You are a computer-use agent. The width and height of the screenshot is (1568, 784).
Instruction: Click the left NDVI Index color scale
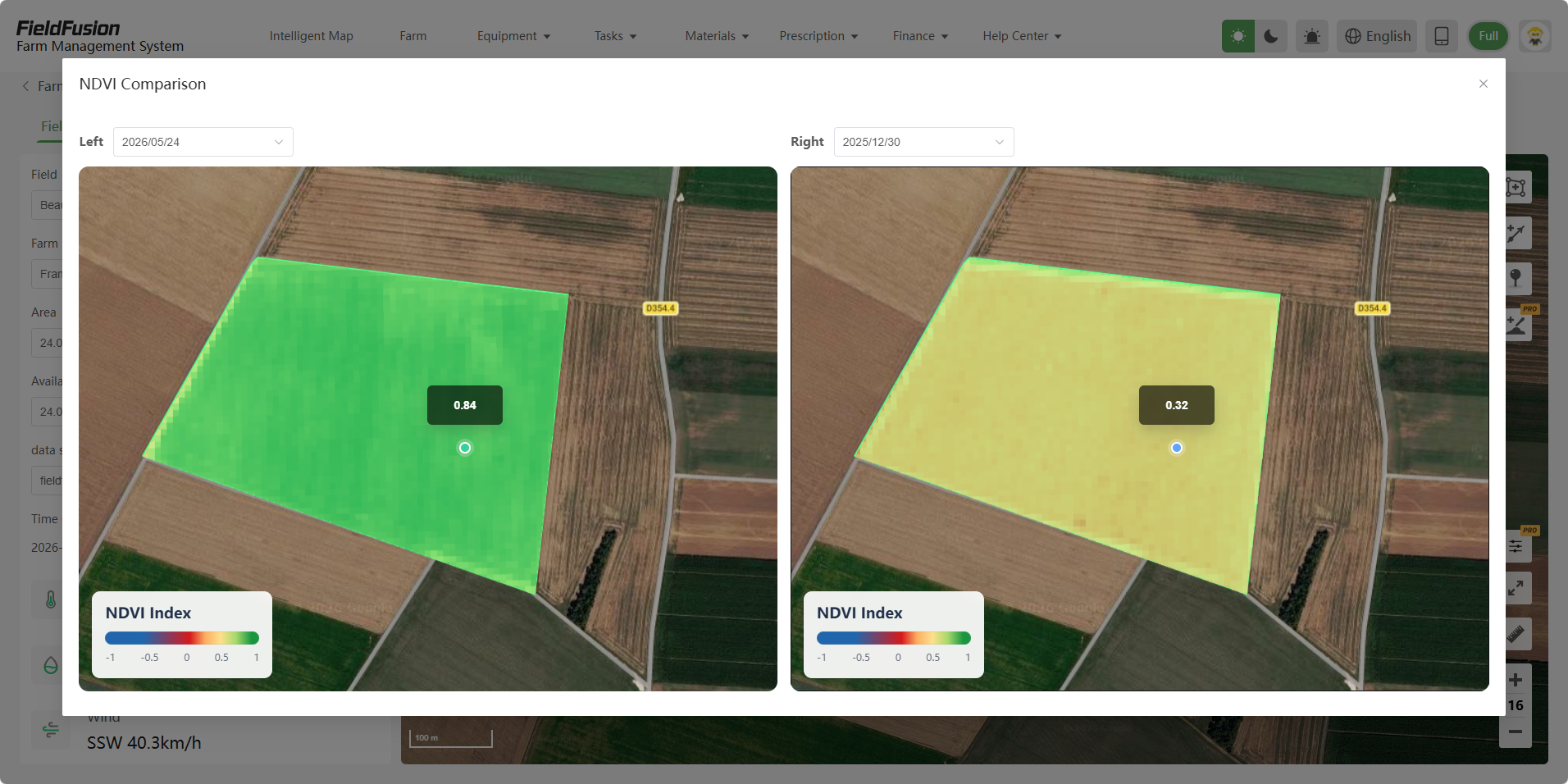point(182,638)
